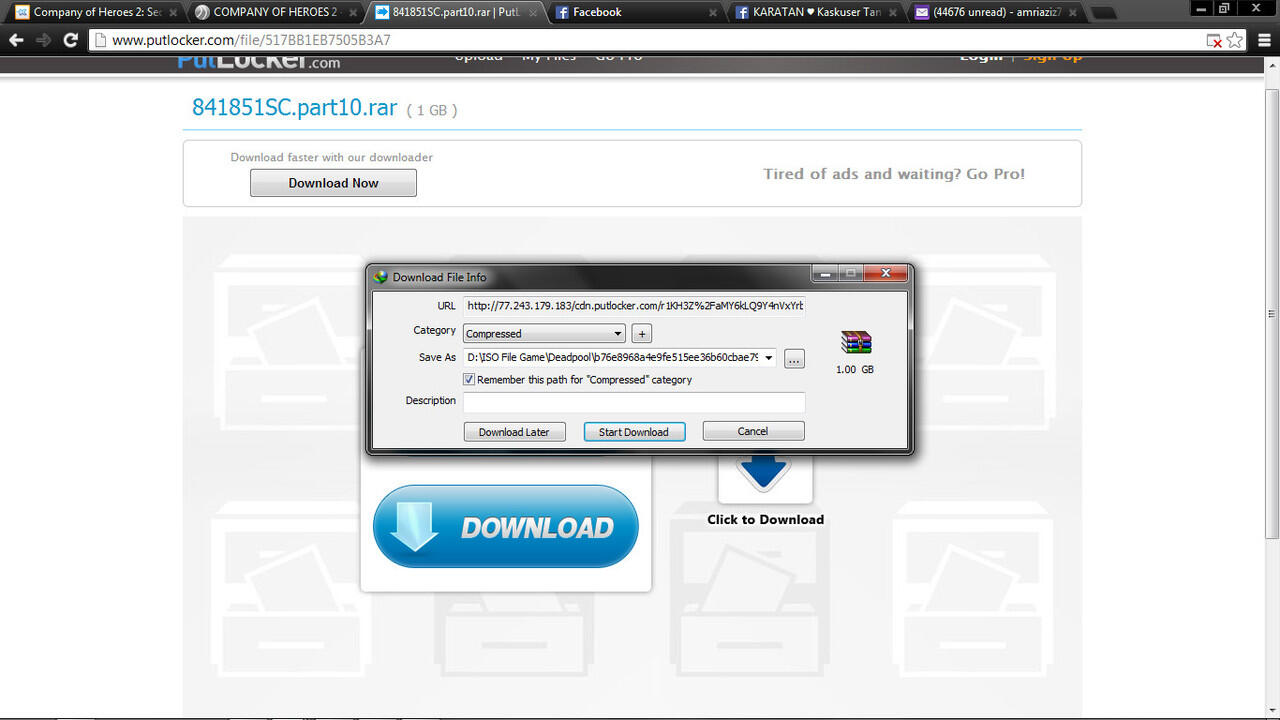Browse for save location with the ... button
Viewport: 1280px width, 720px height.
(794, 358)
